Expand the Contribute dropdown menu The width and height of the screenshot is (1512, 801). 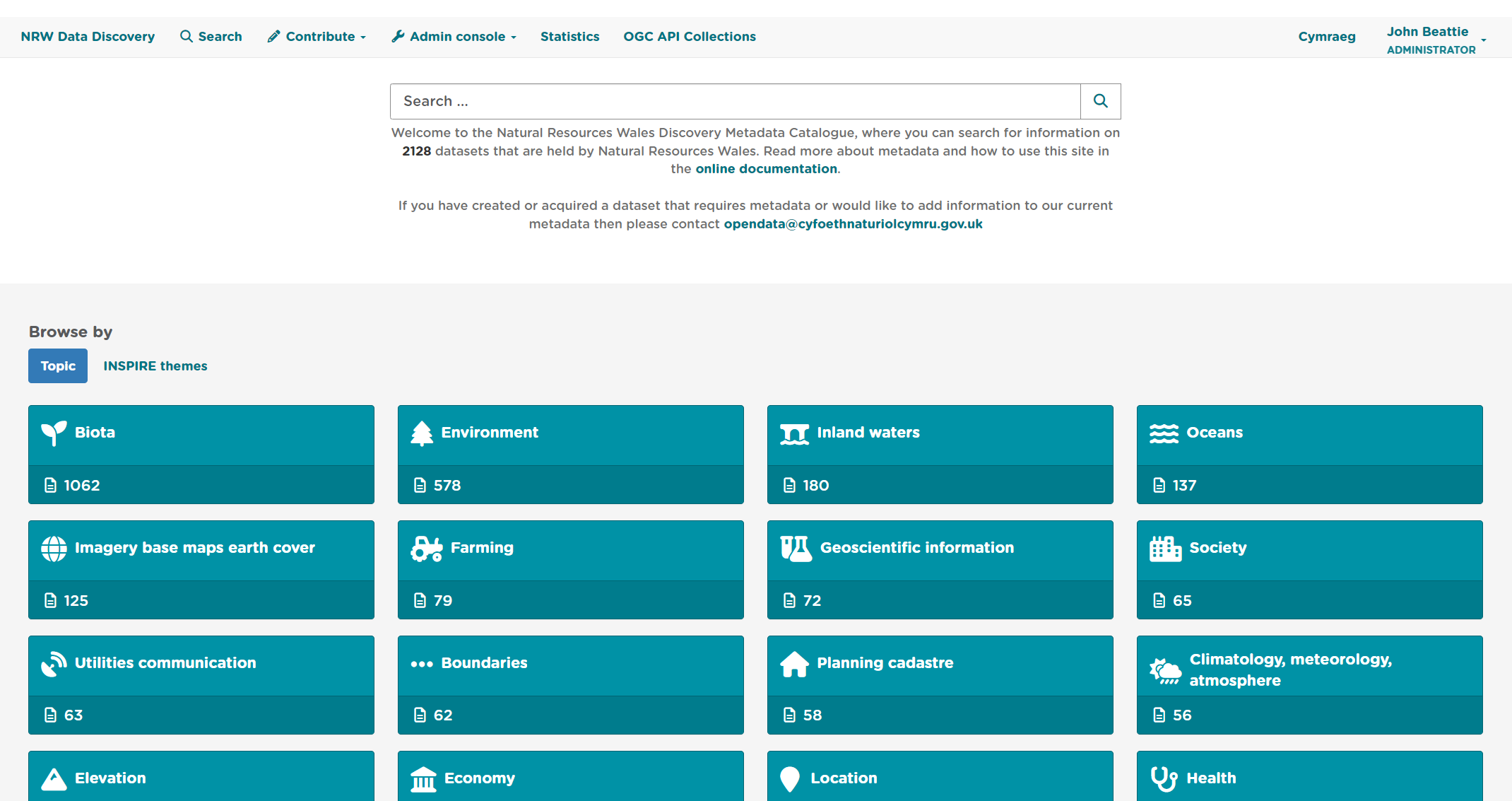317,37
